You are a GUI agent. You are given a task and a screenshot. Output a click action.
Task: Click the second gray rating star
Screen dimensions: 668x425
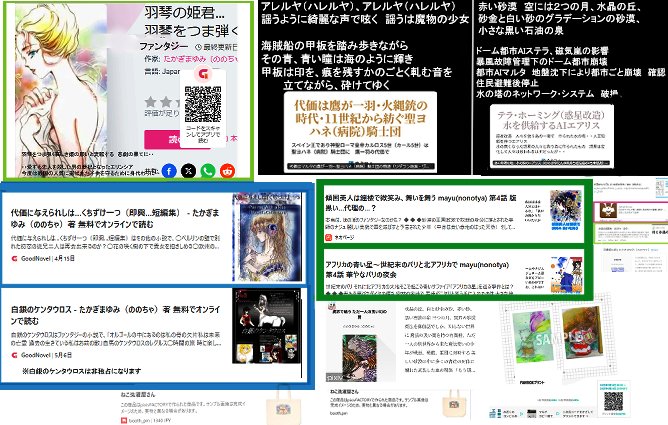166,102
